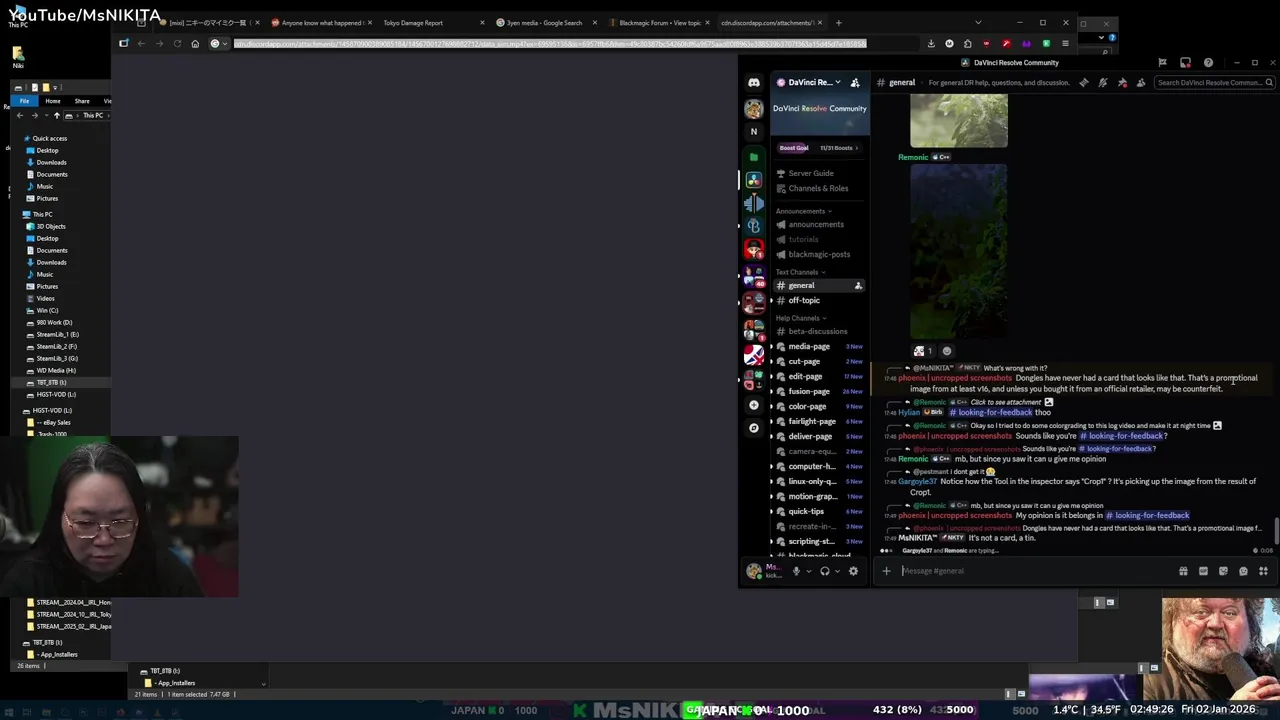Click the browser download icon in toolbar
The height and width of the screenshot is (720, 1280).
point(931,44)
